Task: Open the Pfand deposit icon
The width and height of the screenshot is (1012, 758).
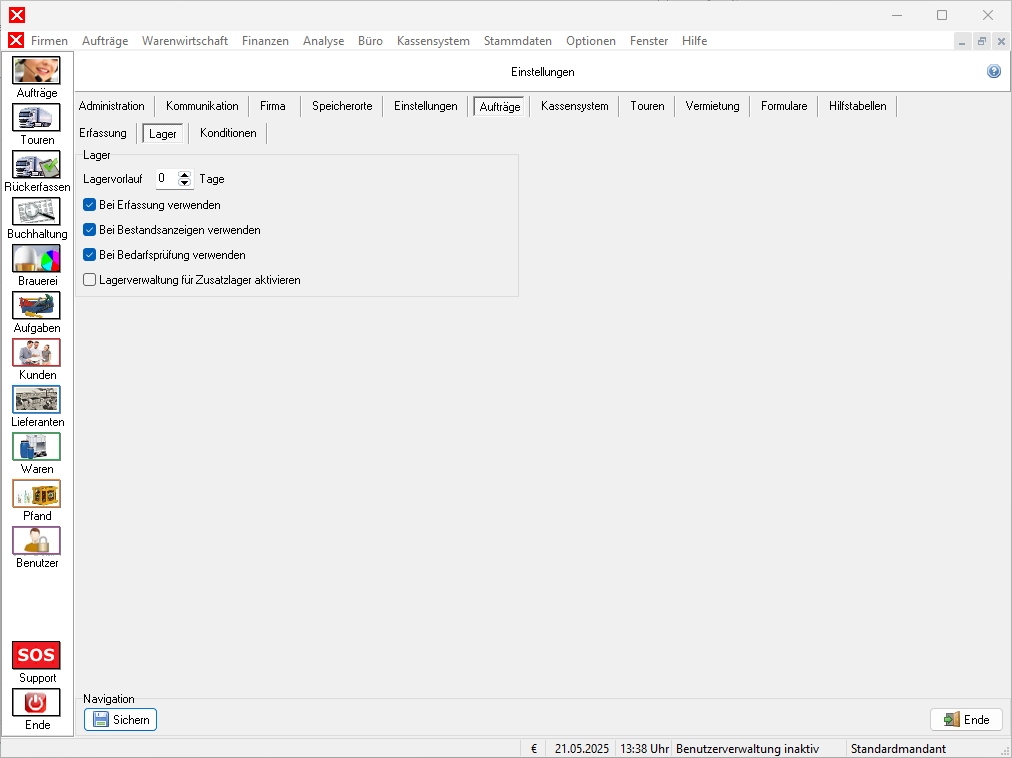Action: tap(36, 494)
